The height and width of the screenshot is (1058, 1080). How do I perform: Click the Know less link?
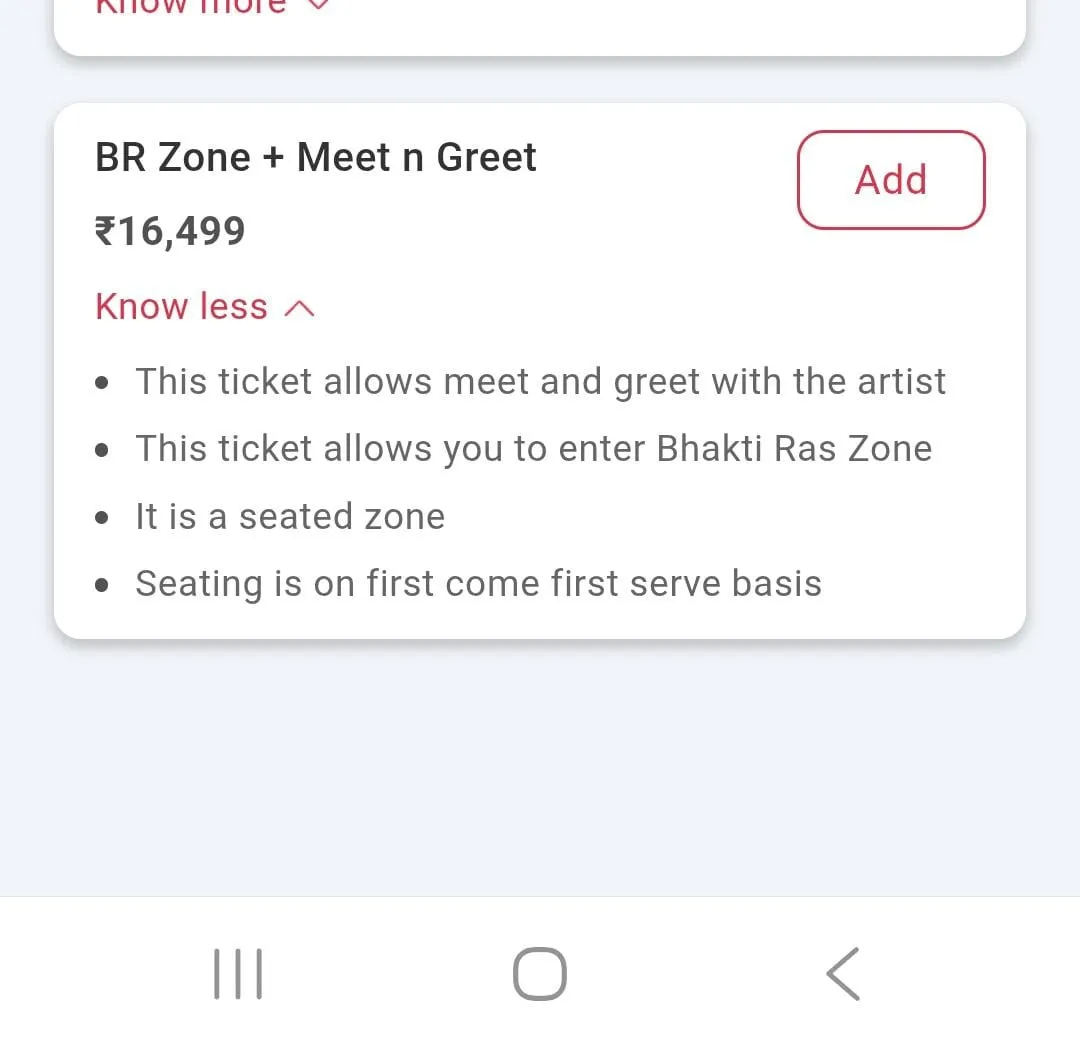click(182, 307)
